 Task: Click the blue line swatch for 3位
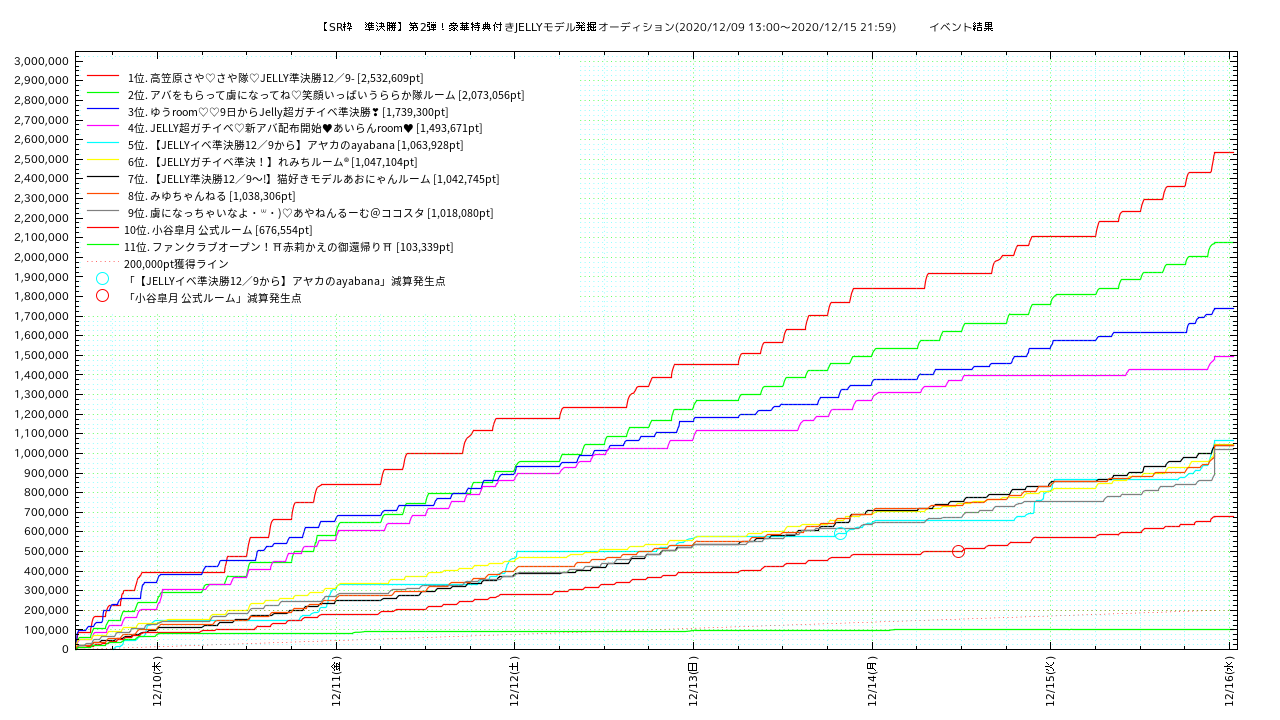pos(103,111)
